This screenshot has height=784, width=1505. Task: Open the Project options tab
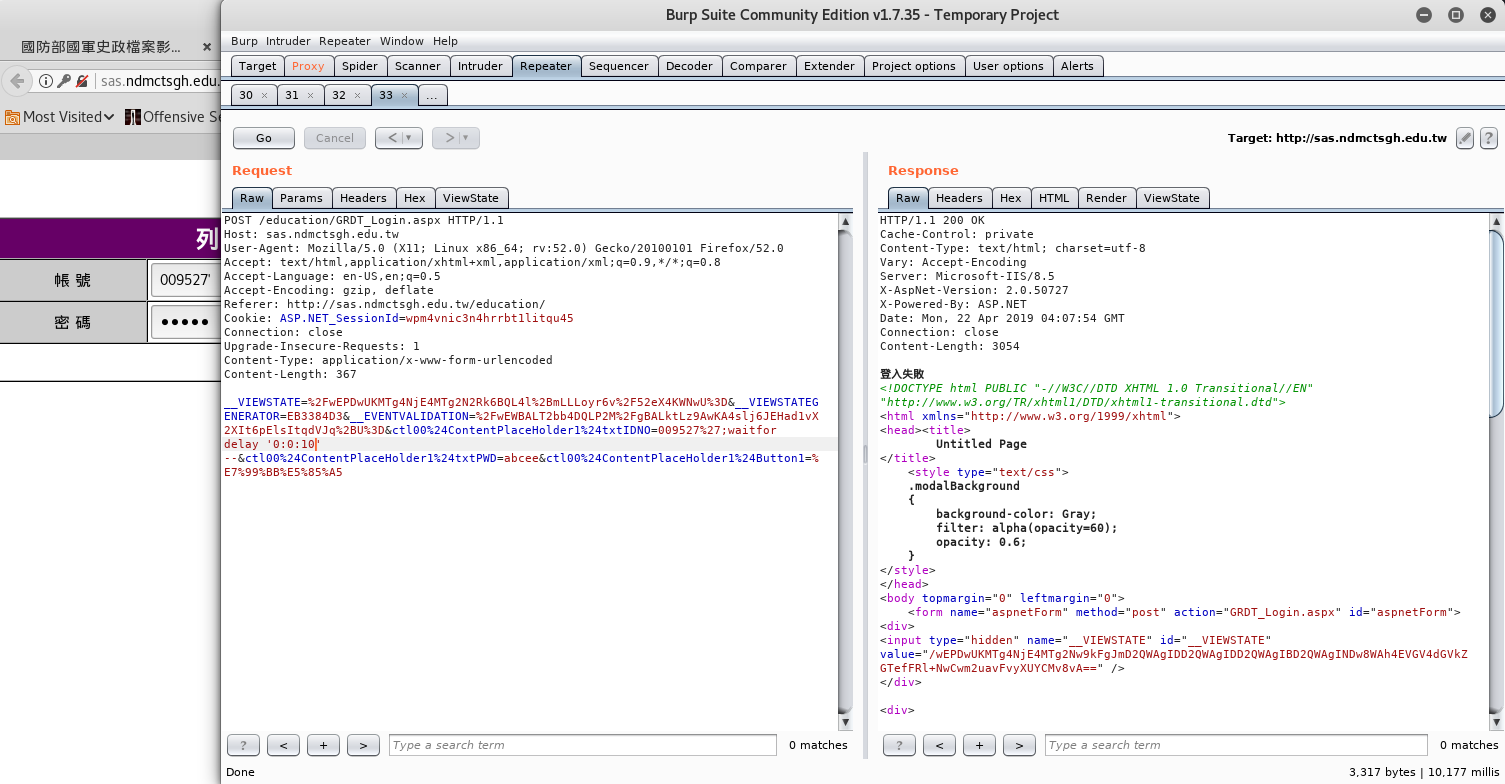914,66
